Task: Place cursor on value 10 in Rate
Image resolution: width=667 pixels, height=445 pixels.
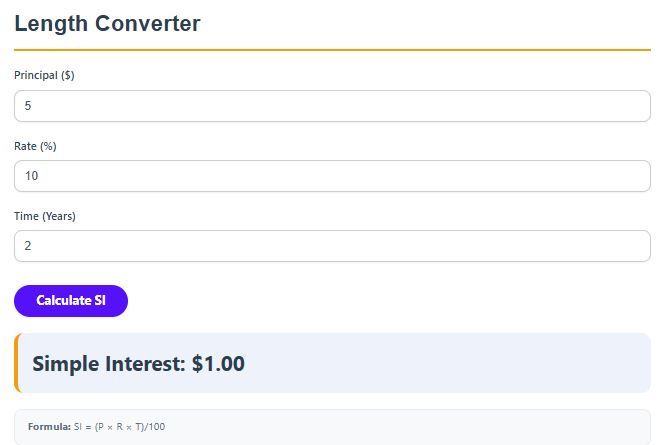Action: click(x=31, y=176)
